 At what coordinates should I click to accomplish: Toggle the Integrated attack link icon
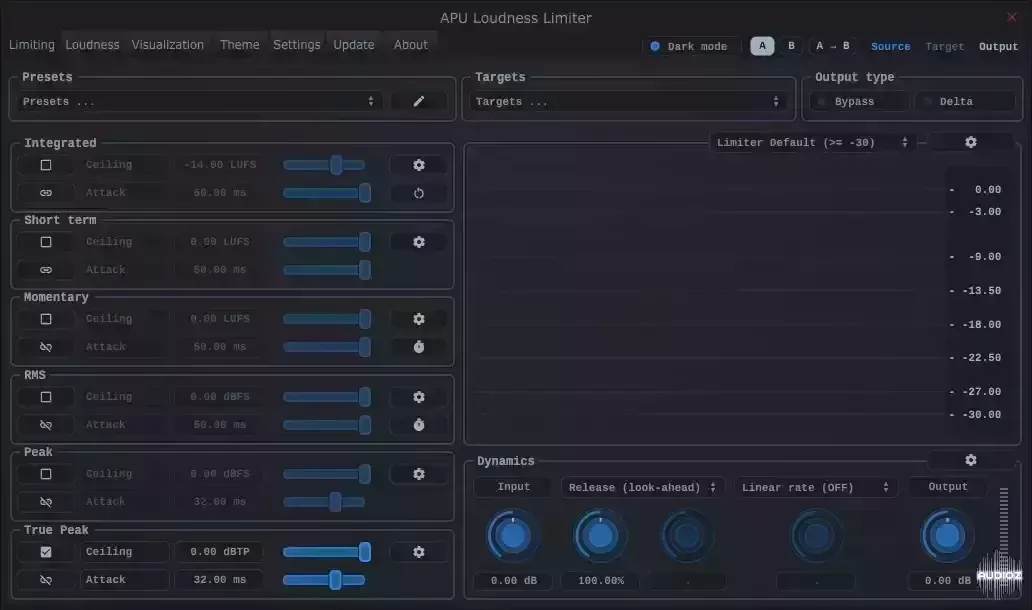pos(45,193)
